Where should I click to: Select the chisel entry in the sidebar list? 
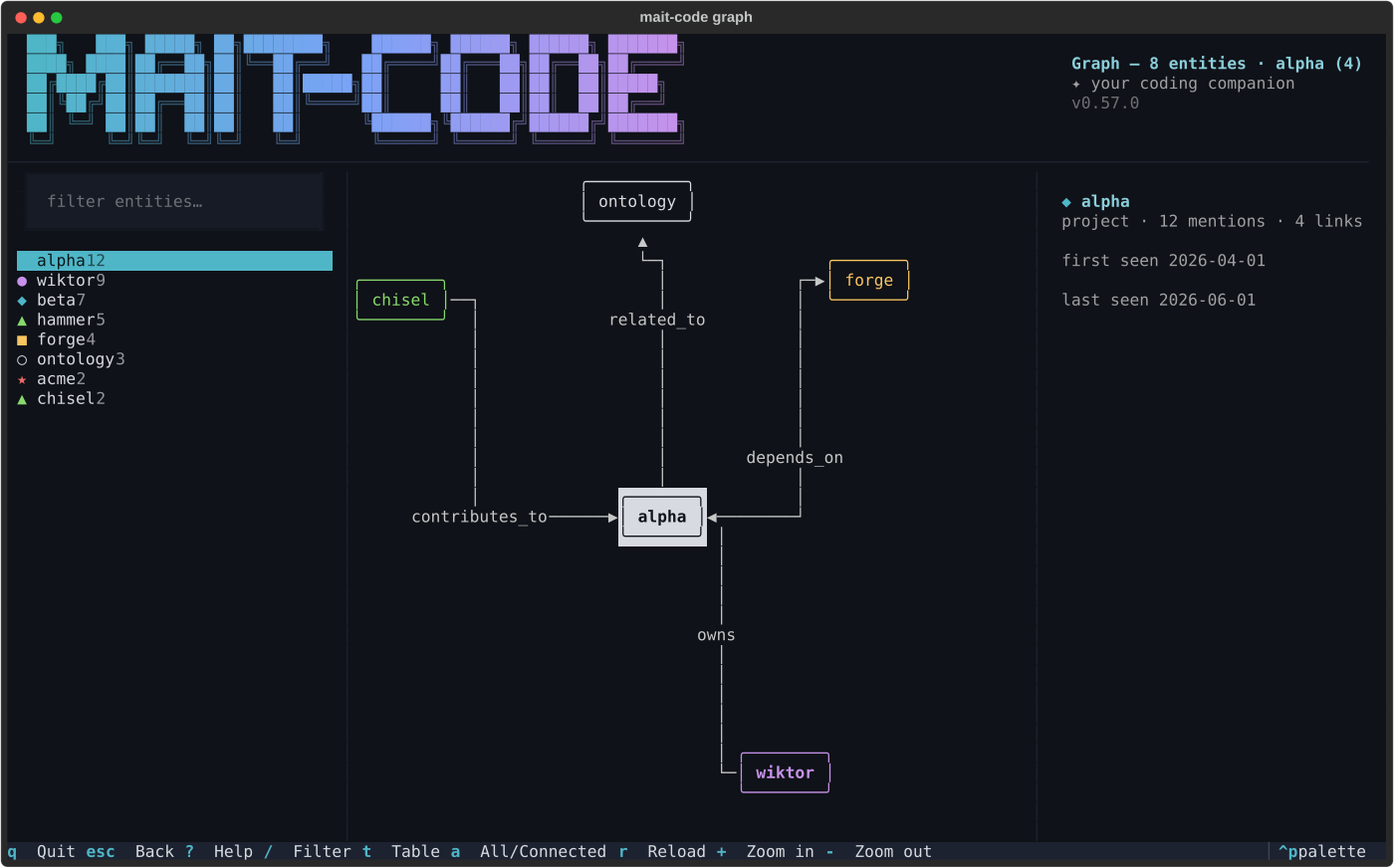click(174, 399)
